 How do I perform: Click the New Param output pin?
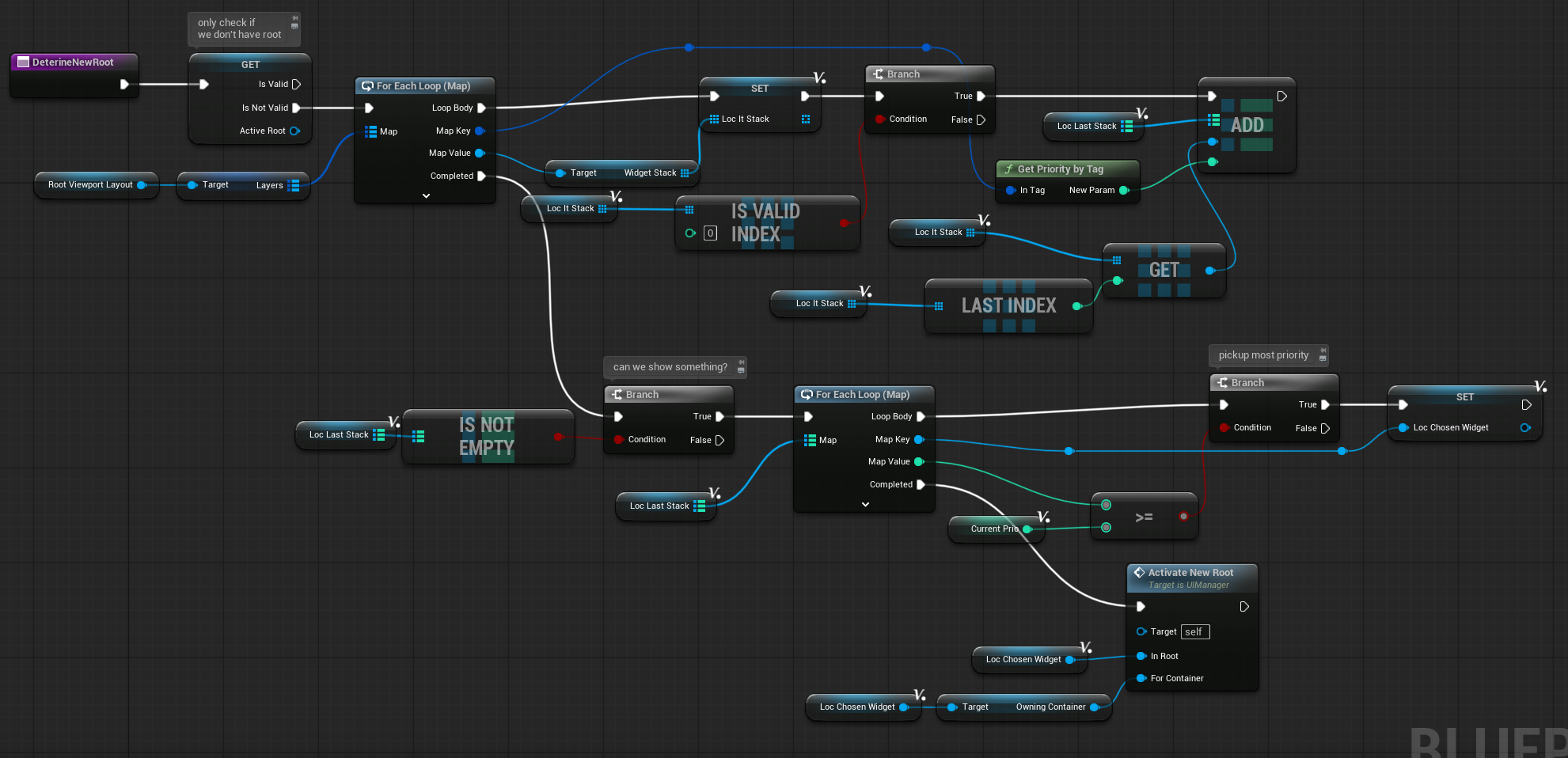tap(1123, 191)
